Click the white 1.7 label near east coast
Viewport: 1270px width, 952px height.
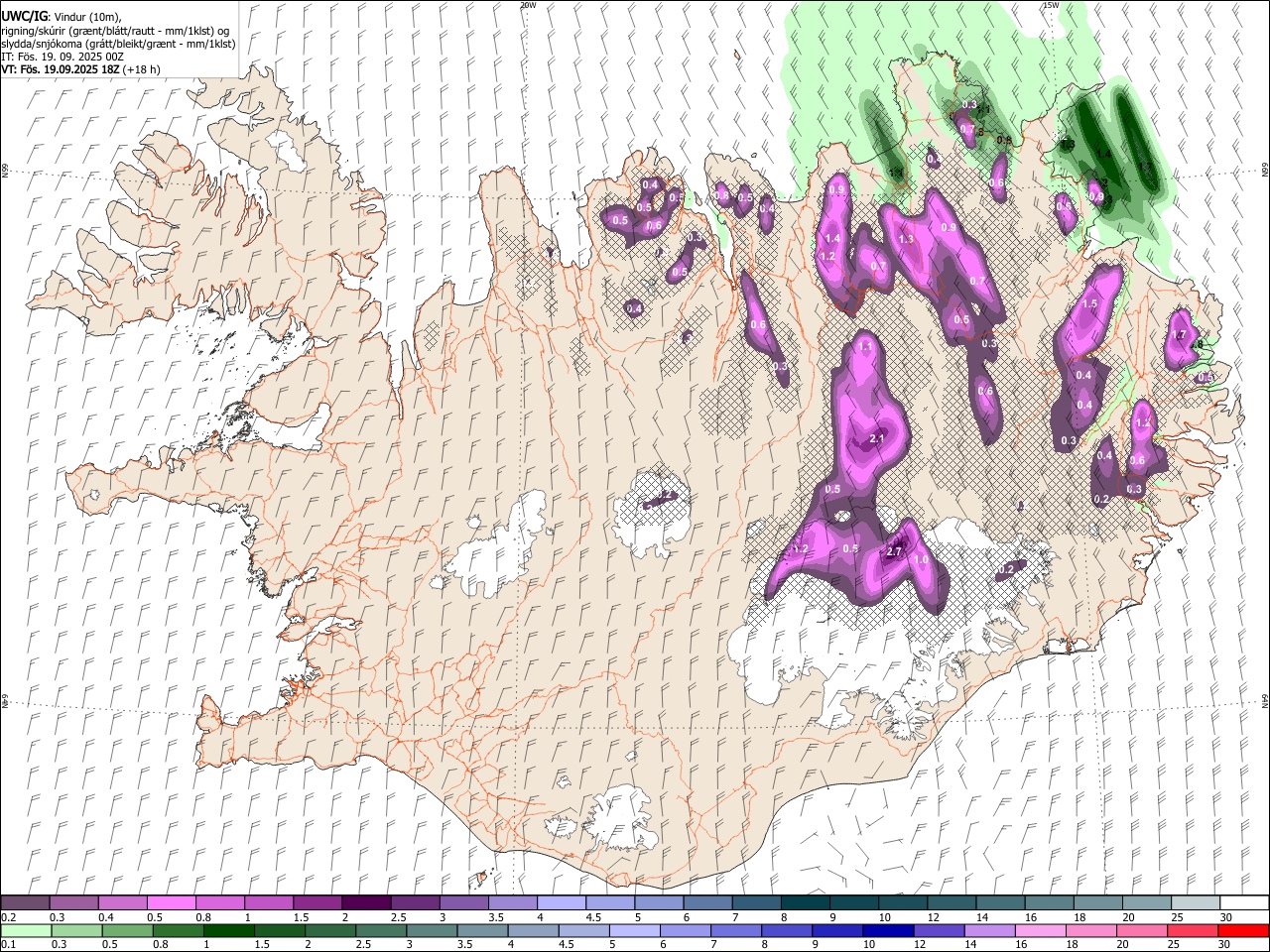[x=1179, y=335]
